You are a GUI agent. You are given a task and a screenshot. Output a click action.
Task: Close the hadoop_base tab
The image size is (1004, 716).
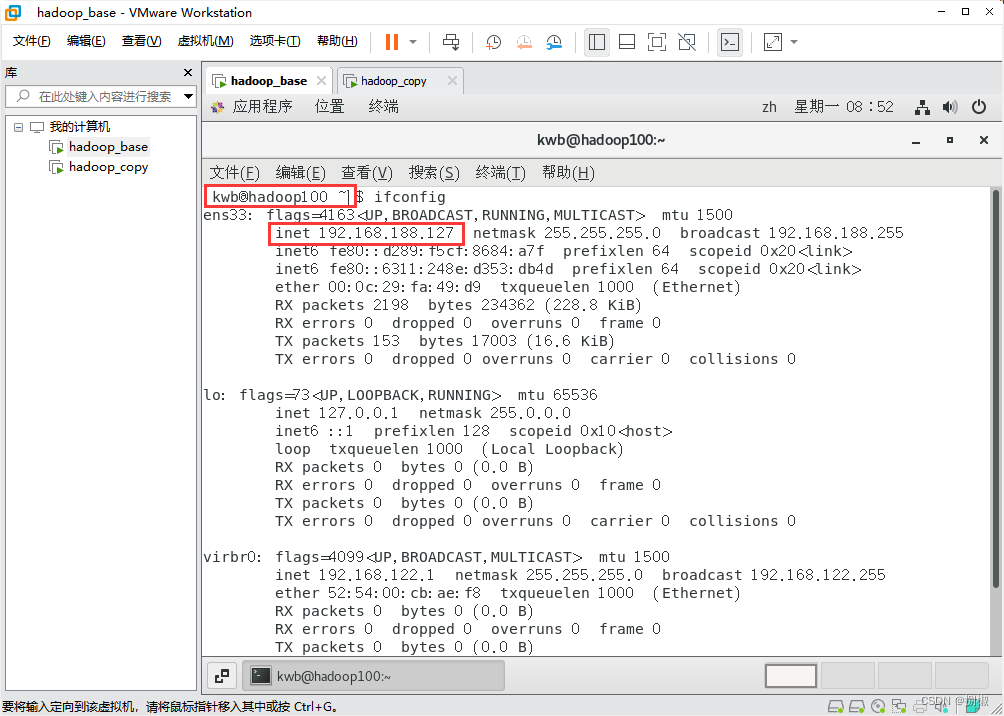pos(321,81)
